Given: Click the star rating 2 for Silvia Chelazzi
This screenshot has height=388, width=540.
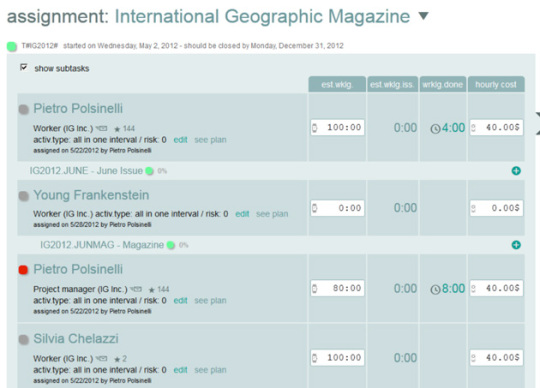Looking at the screenshot, I should (x=121, y=359).
